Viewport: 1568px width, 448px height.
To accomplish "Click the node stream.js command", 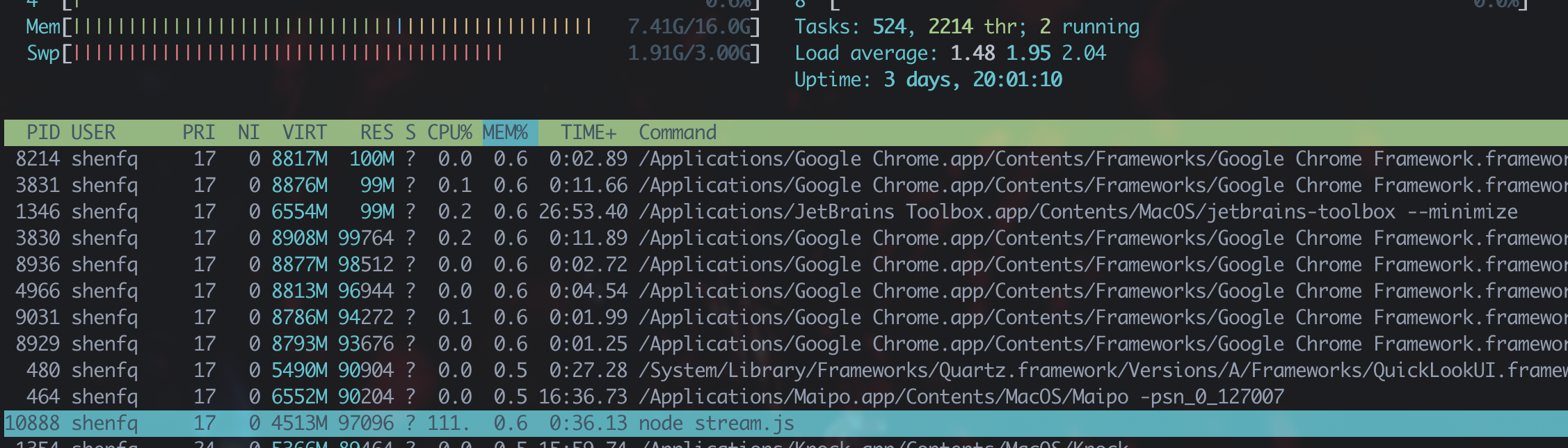I will tap(717, 423).
